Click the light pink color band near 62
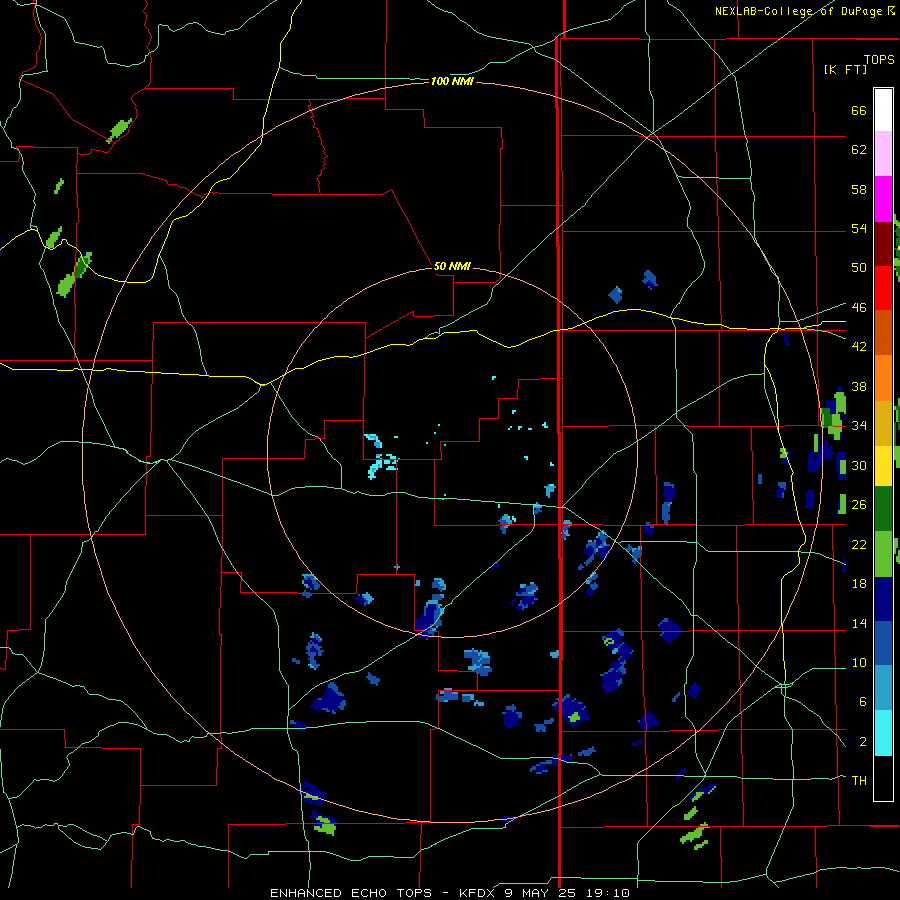This screenshot has width=900, height=900. pos(883,153)
